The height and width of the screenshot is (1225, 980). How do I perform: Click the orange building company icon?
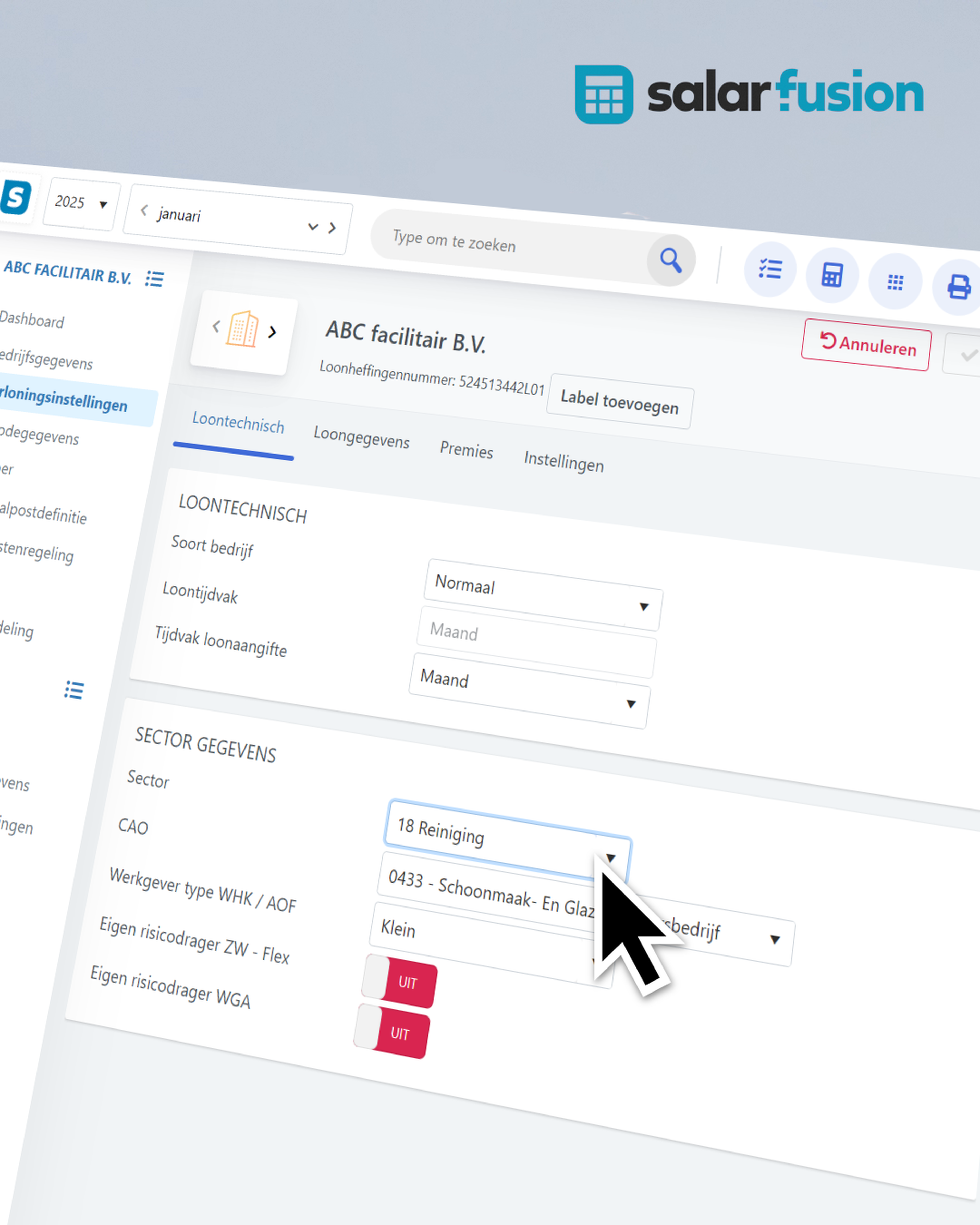(x=243, y=328)
